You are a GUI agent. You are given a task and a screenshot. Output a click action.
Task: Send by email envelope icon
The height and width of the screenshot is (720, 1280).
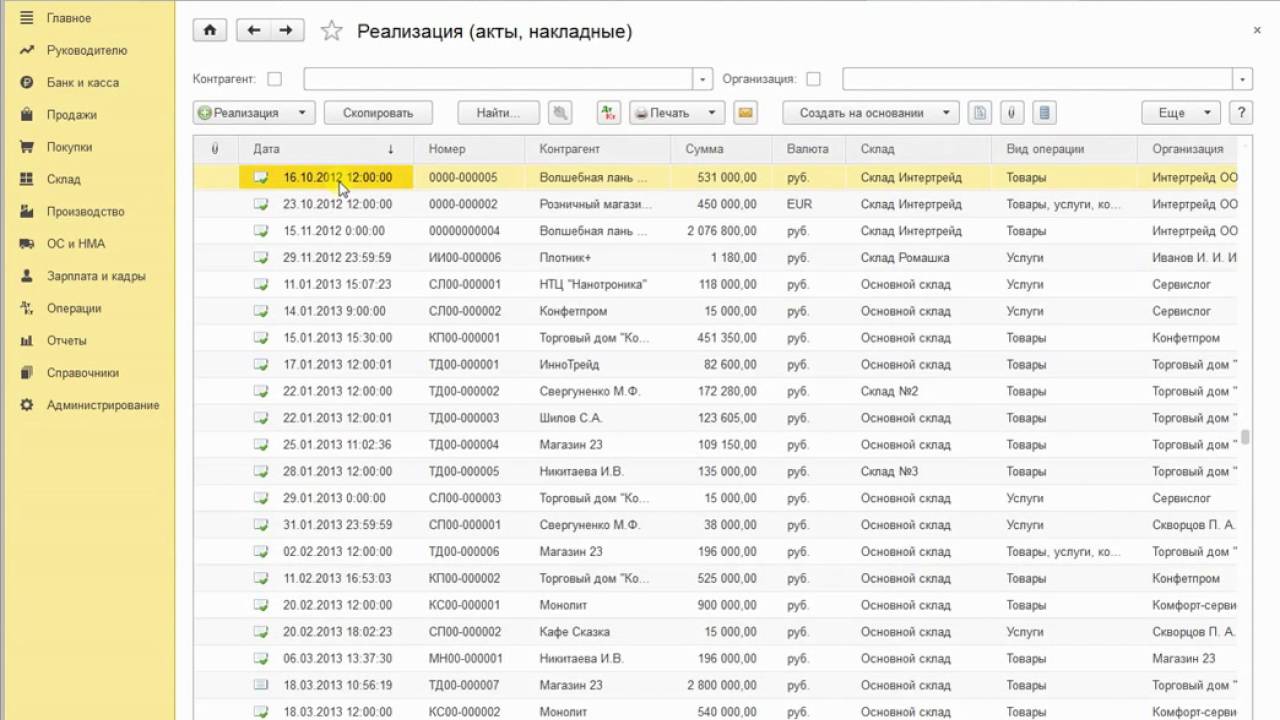pos(745,113)
